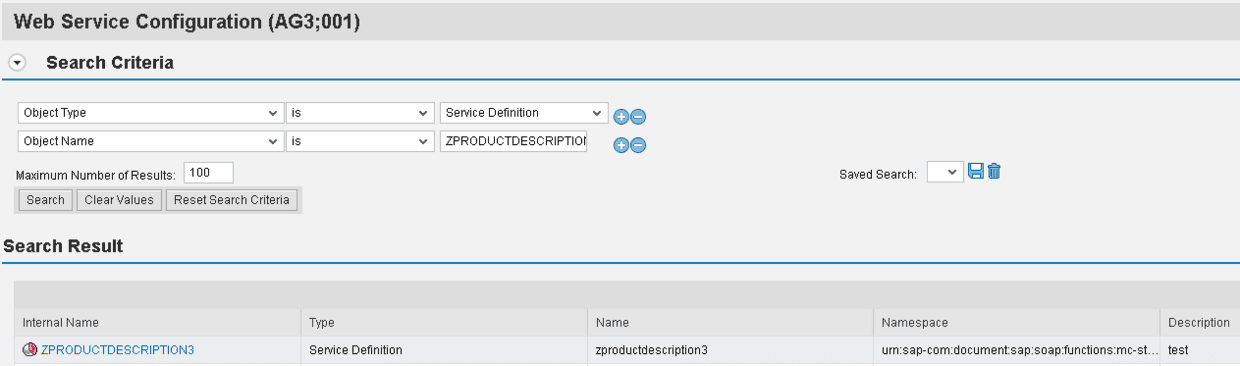Click the ZPRODUCTDESCRIPTION object name input
Image resolution: width=1240 pixels, height=366 pixels.
(514, 142)
